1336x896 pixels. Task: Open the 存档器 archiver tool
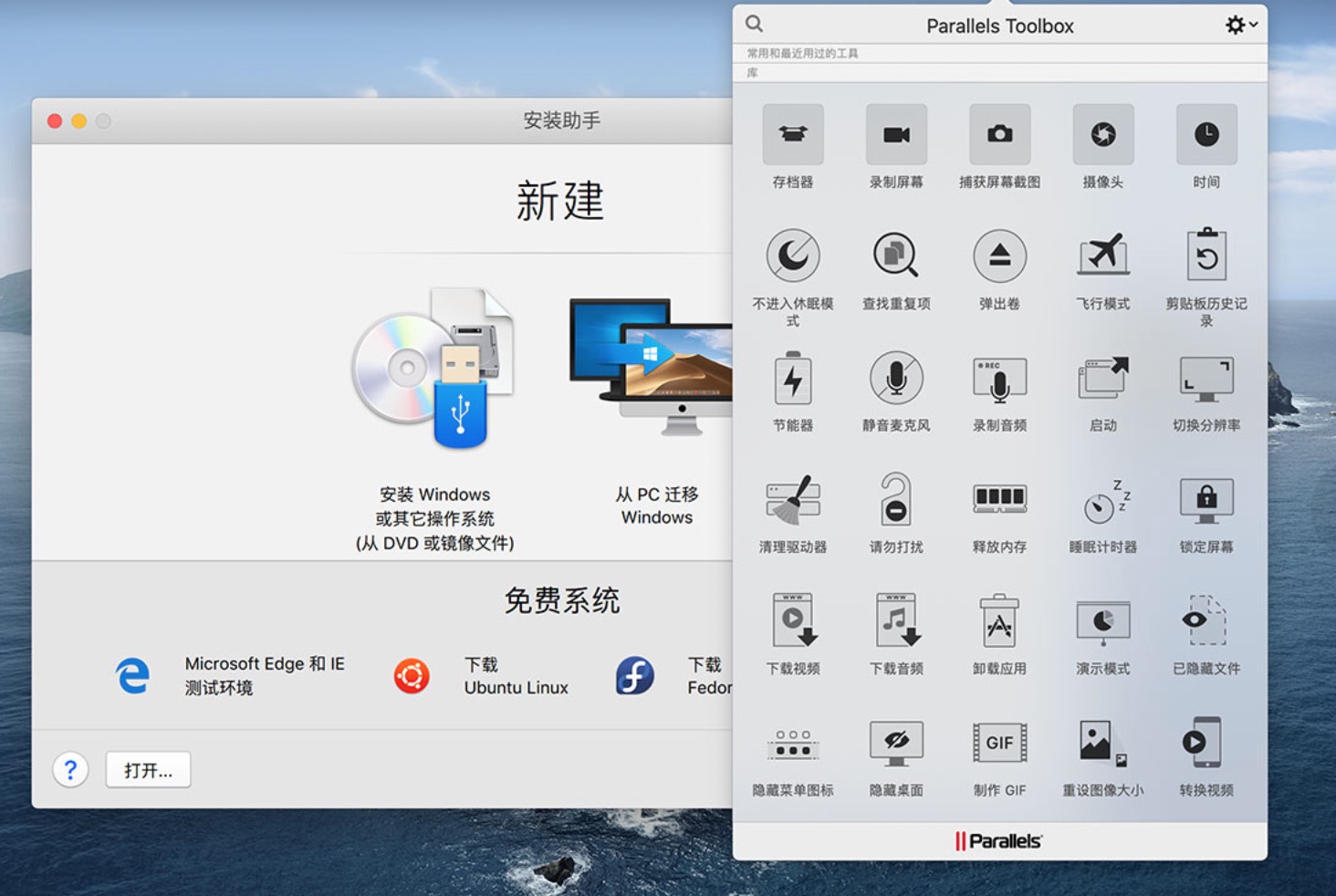click(x=793, y=135)
